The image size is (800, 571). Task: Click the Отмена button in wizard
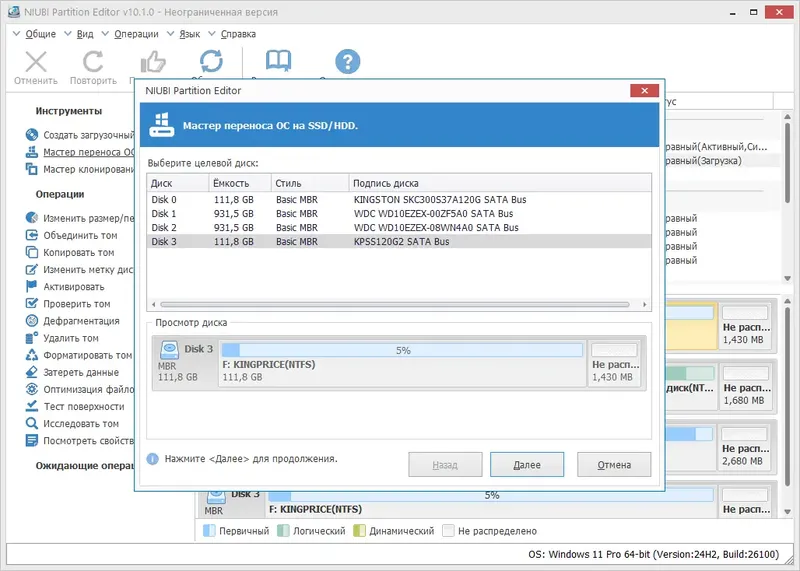click(x=614, y=464)
